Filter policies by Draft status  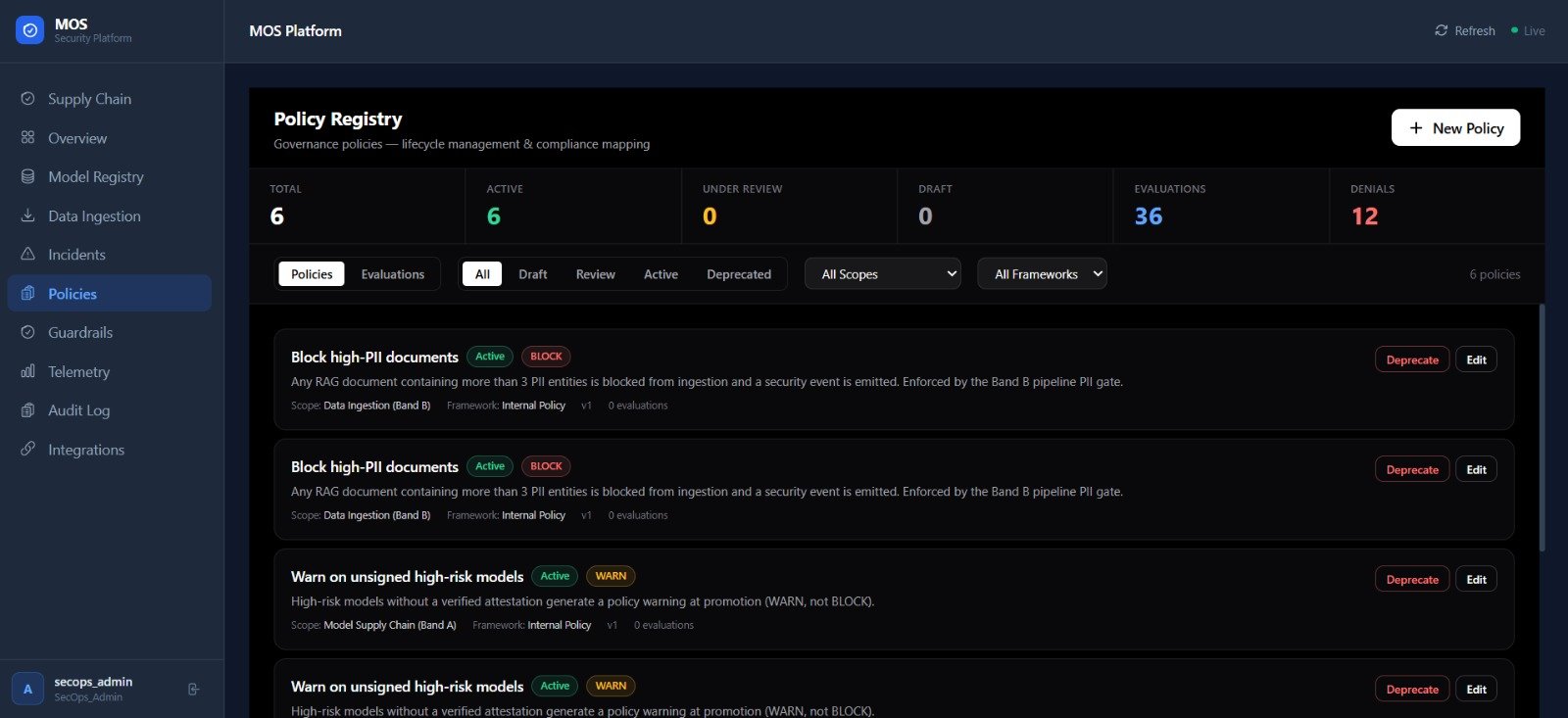tap(533, 274)
